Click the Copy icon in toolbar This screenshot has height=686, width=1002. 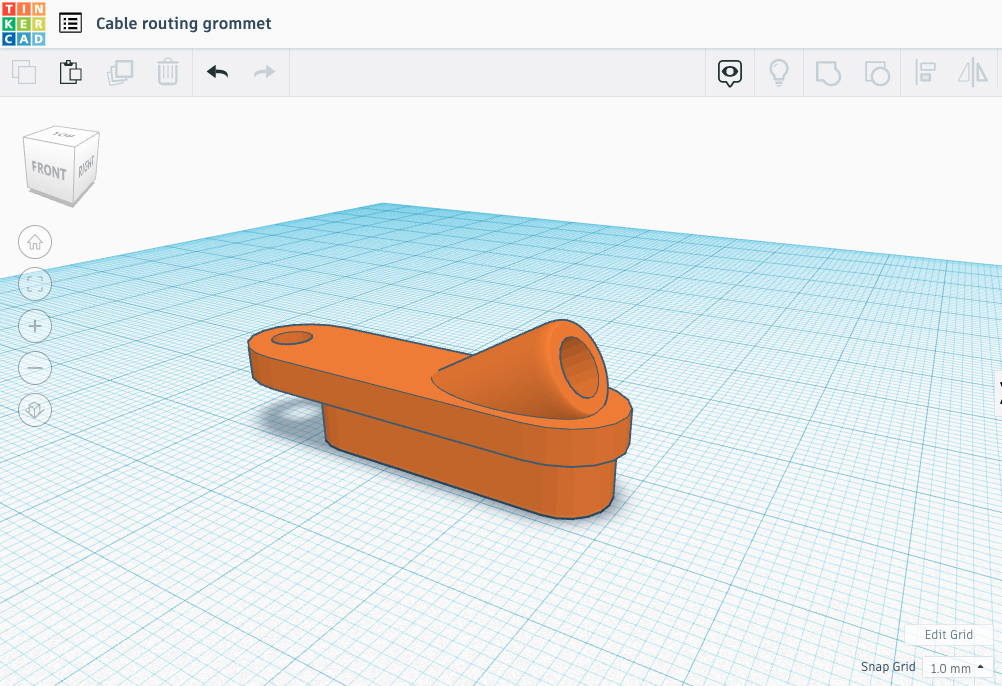point(23,72)
